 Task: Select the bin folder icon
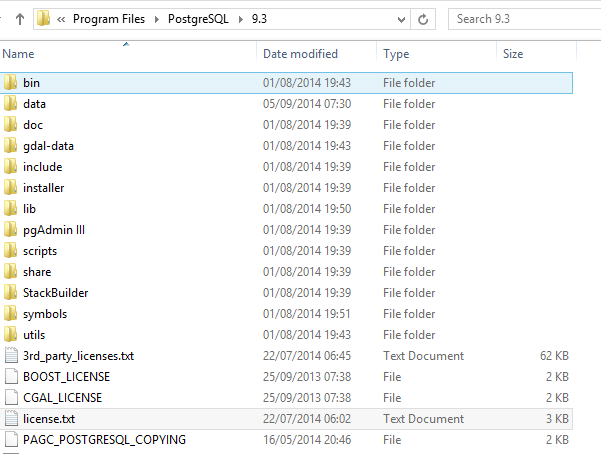point(11,82)
